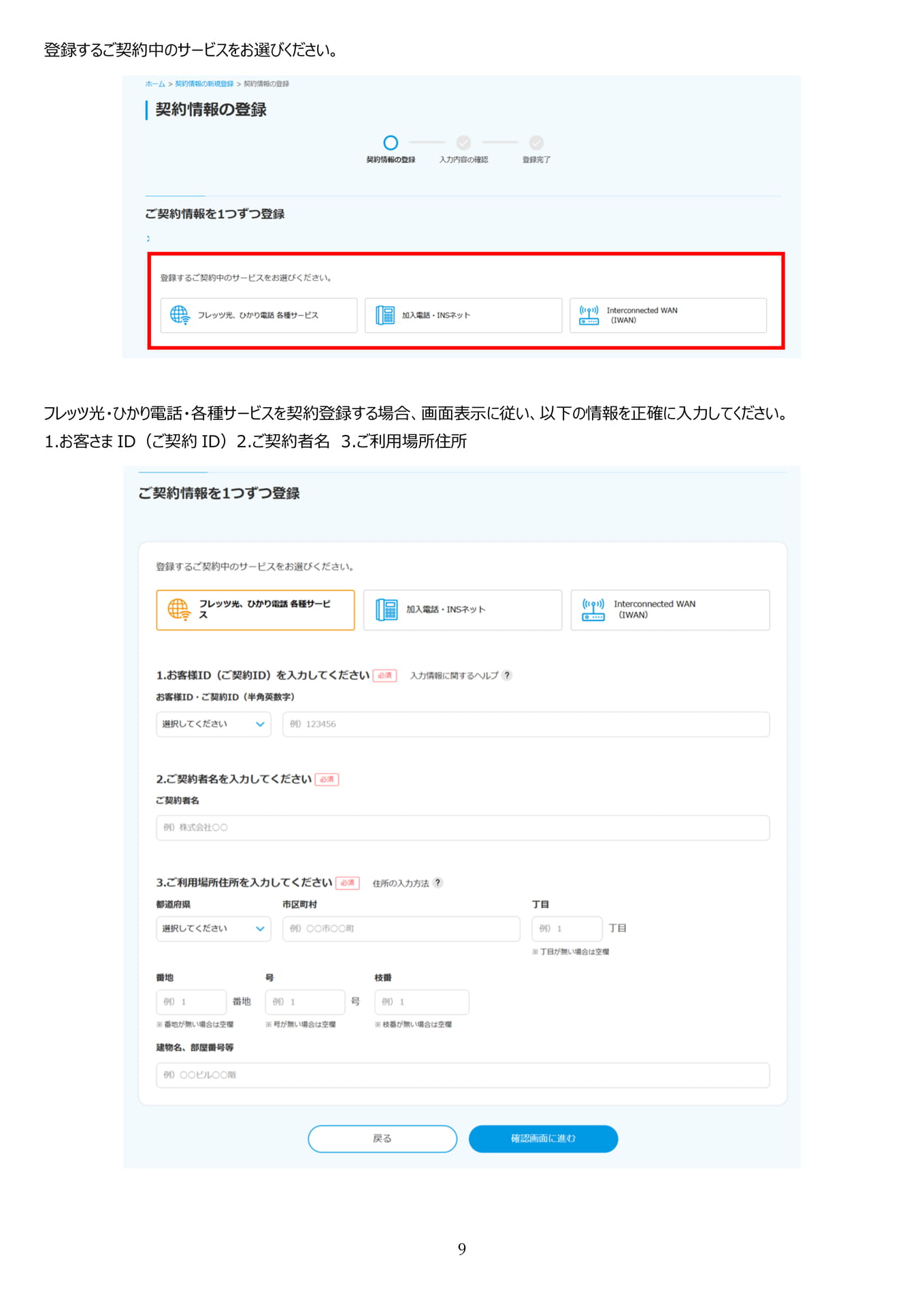This screenshot has height=1307, width=924.
Task: Click the router icon in lower Interconnected WAN option
Action: 593,609
